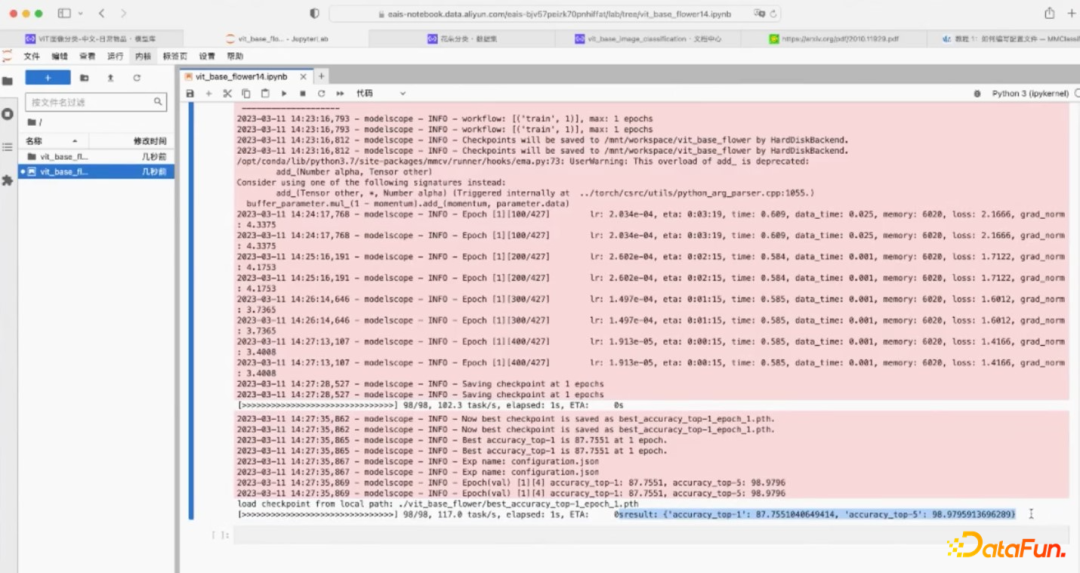The image size is (1080, 573).
Task: Click the JupyterLab logo icon
Action: coord(8,56)
